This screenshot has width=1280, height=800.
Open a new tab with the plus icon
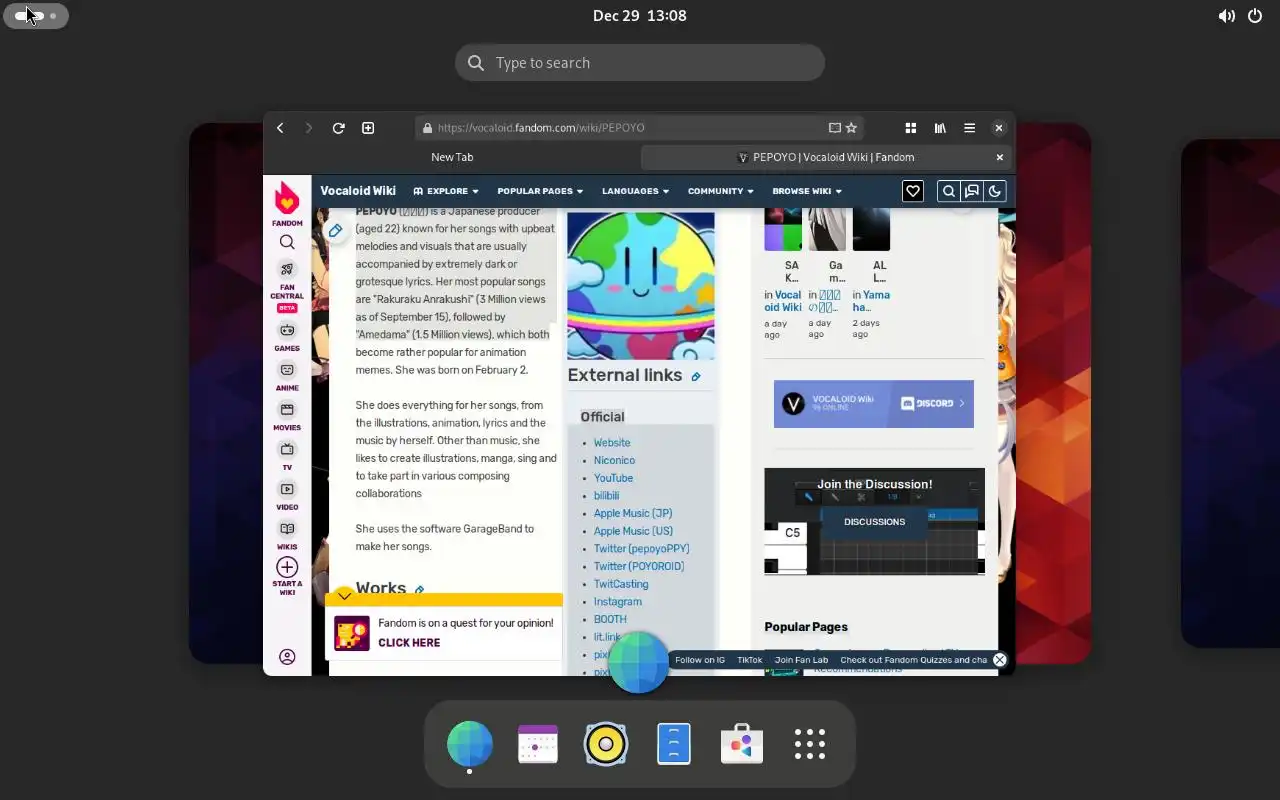(368, 128)
